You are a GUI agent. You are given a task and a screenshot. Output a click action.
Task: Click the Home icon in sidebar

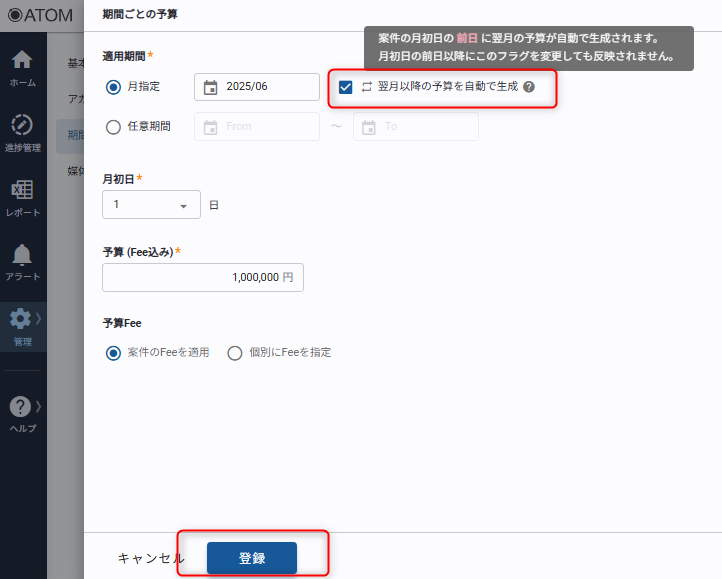click(x=22, y=60)
